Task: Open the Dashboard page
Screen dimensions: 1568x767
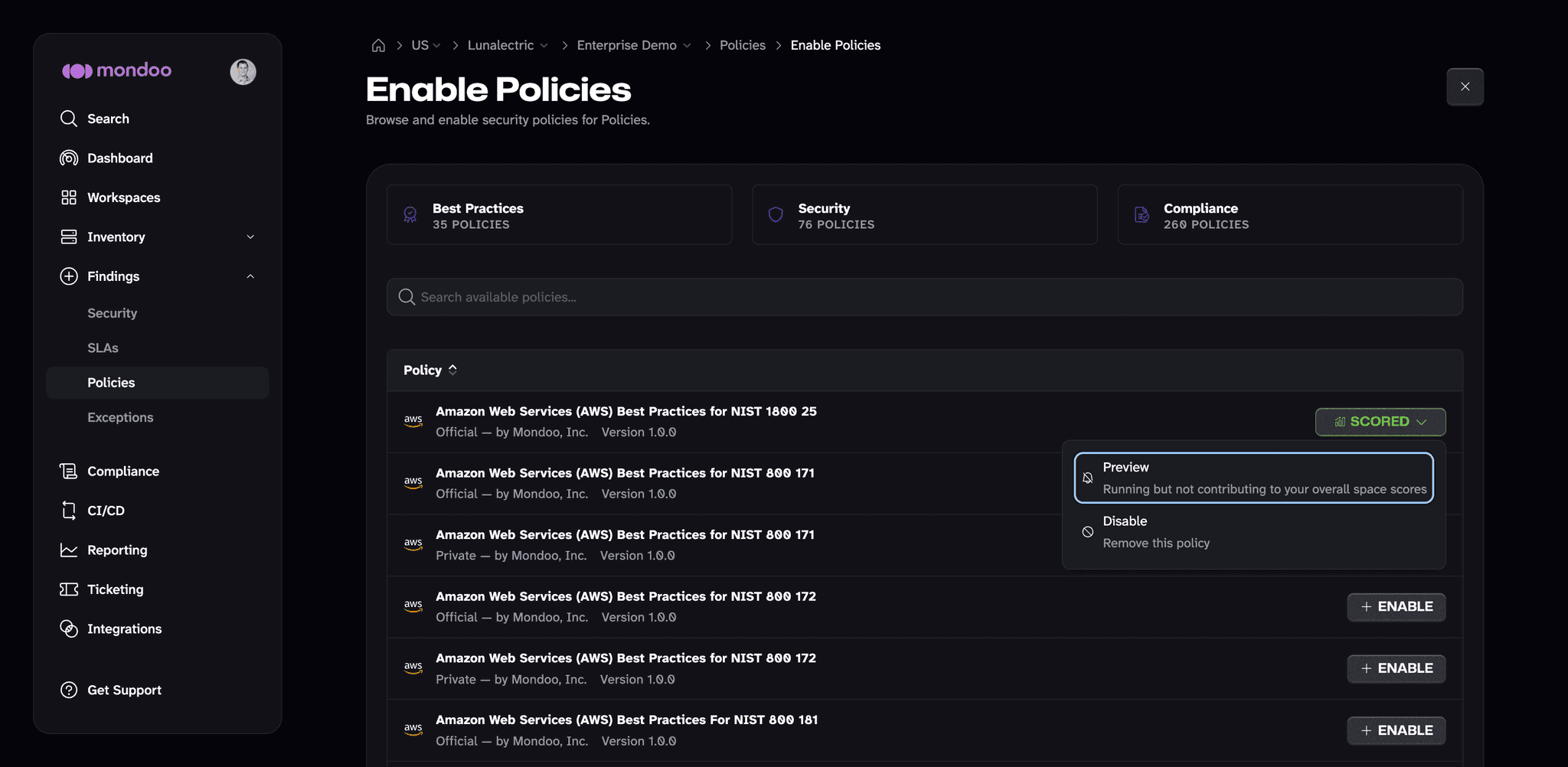Action: pyautogui.click(x=120, y=158)
